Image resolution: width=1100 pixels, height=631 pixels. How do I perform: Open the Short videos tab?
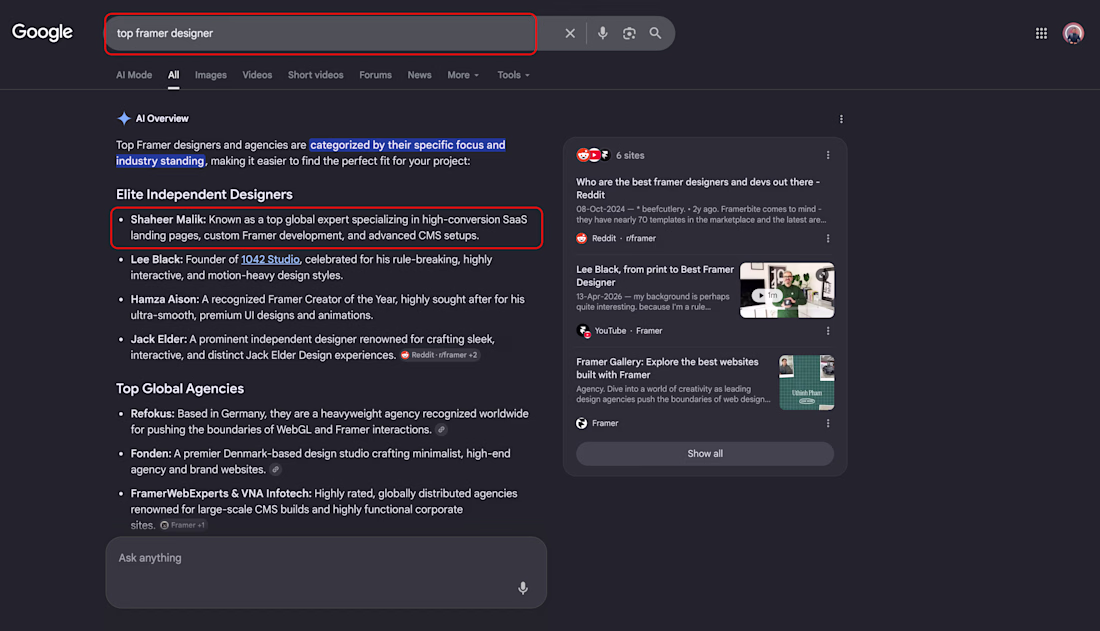point(316,75)
